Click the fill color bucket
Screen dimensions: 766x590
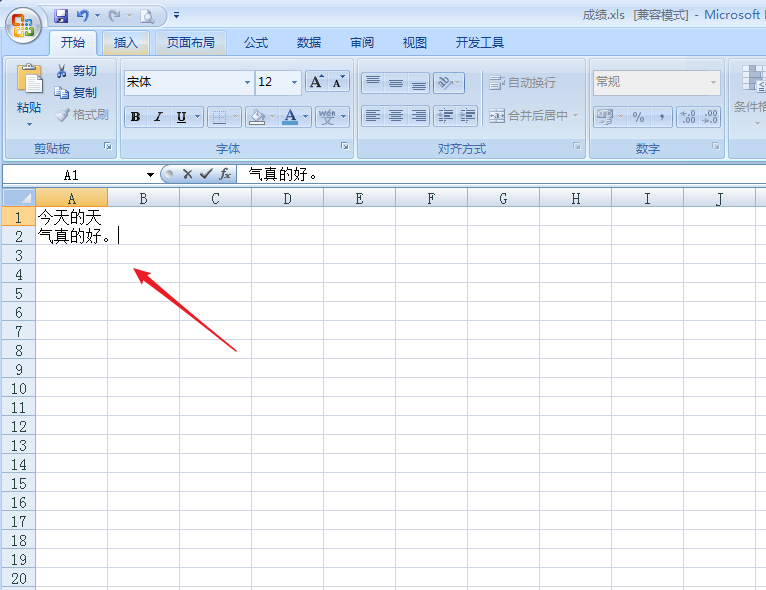click(257, 117)
